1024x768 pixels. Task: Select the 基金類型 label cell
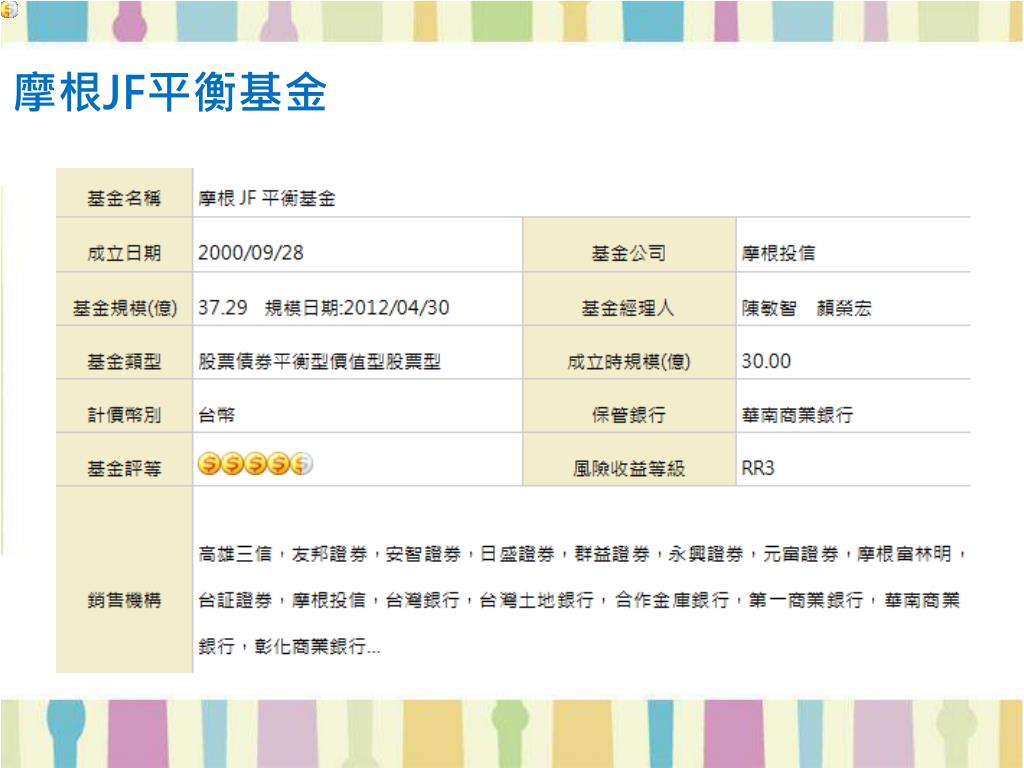(x=124, y=353)
